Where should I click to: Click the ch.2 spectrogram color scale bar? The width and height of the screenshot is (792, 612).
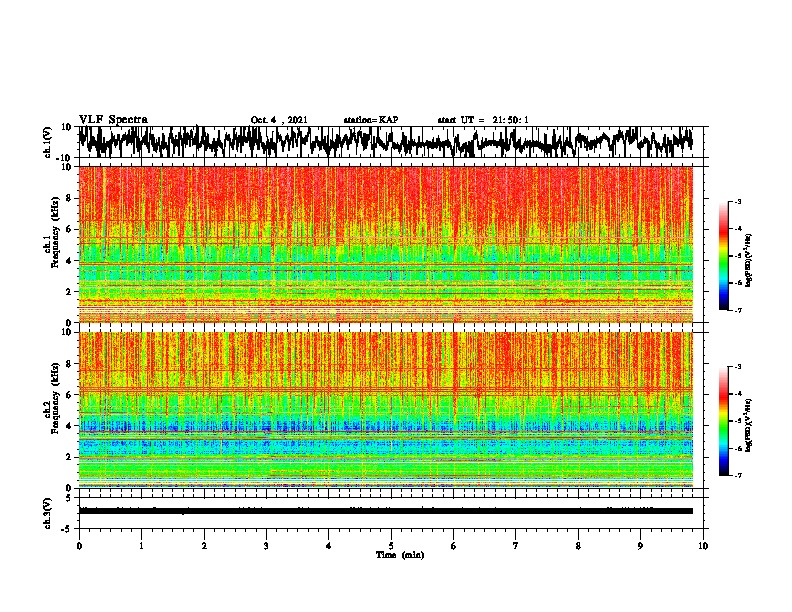click(723, 421)
